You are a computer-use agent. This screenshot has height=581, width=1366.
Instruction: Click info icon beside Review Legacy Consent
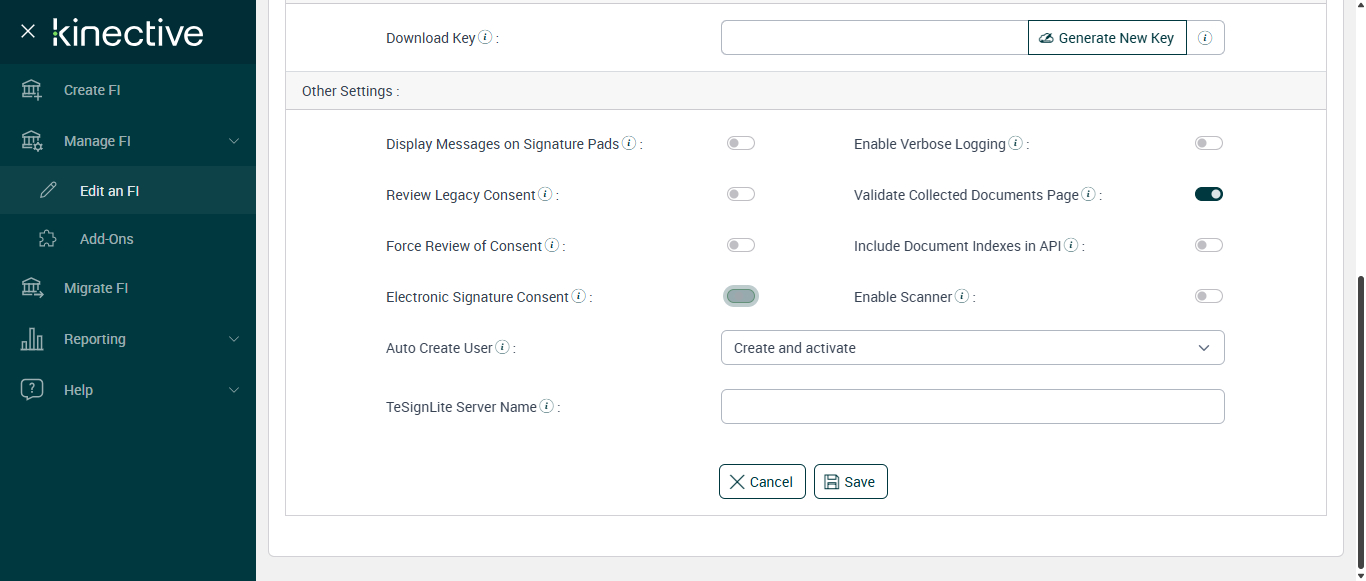(545, 195)
